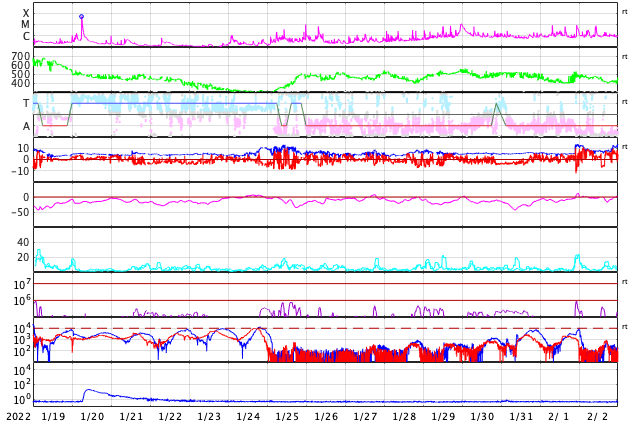Click the M flare class label
The height and width of the screenshot is (424, 634).
(26, 25)
